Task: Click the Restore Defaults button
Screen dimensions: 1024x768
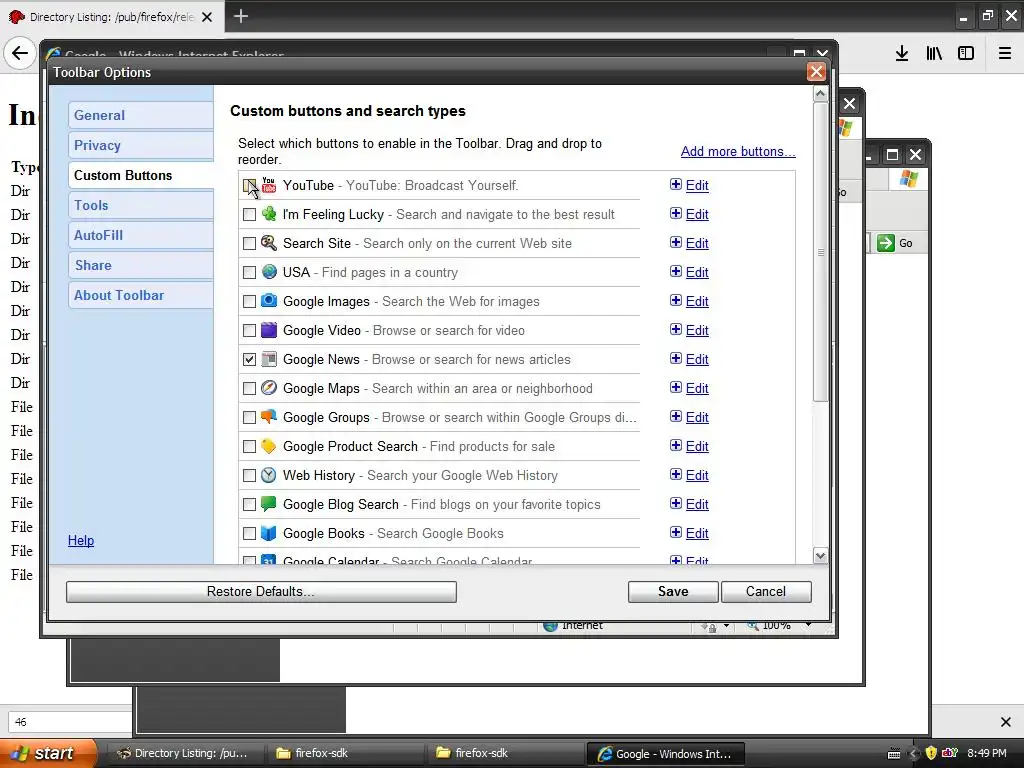Action: click(261, 592)
